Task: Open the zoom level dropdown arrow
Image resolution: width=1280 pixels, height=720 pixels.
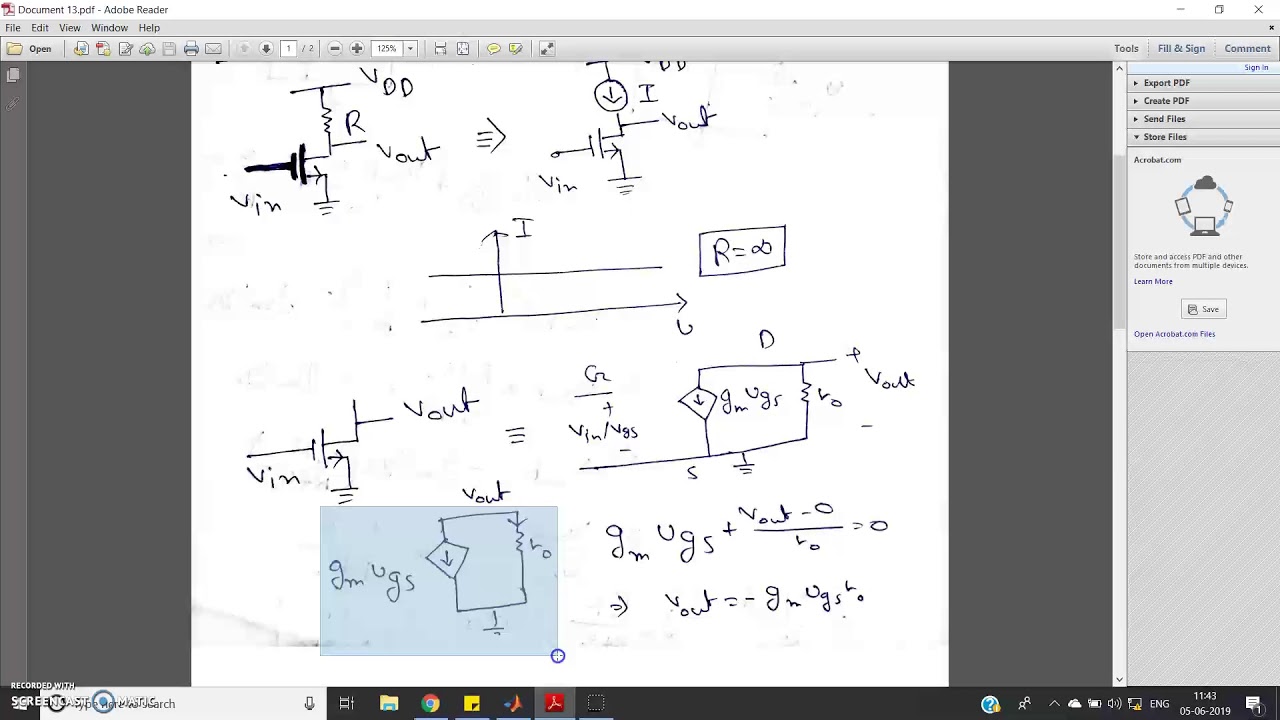Action: 410,48
